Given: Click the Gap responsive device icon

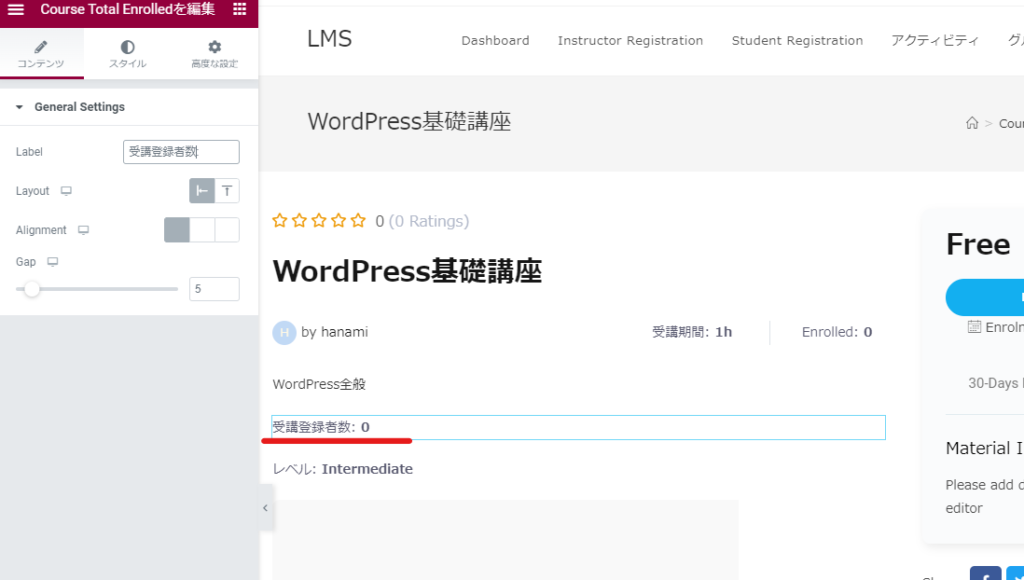Looking at the screenshot, I should click(53, 262).
